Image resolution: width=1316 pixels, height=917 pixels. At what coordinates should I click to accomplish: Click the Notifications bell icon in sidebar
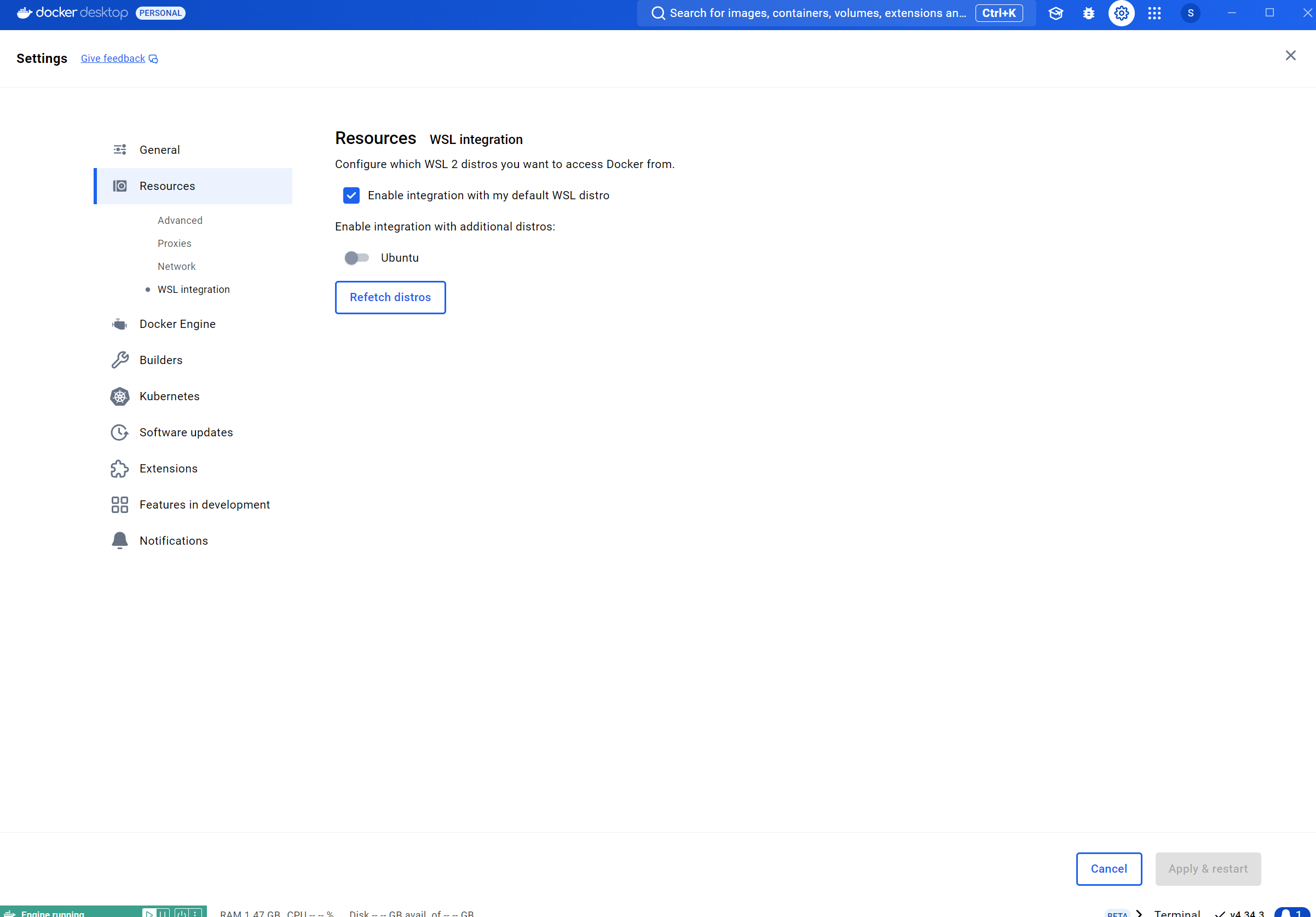coord(120,541)
